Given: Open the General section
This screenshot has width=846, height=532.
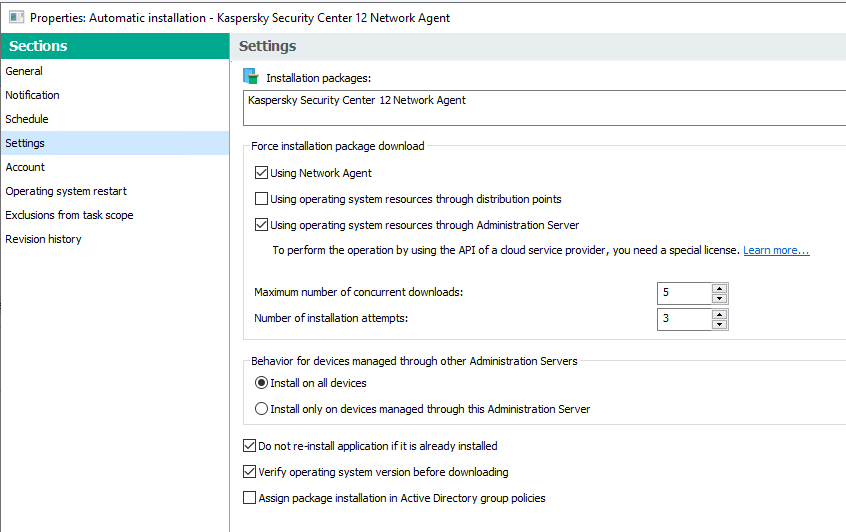Looking at the screenshot, I should pyautogui.click(x=24, y=71).
